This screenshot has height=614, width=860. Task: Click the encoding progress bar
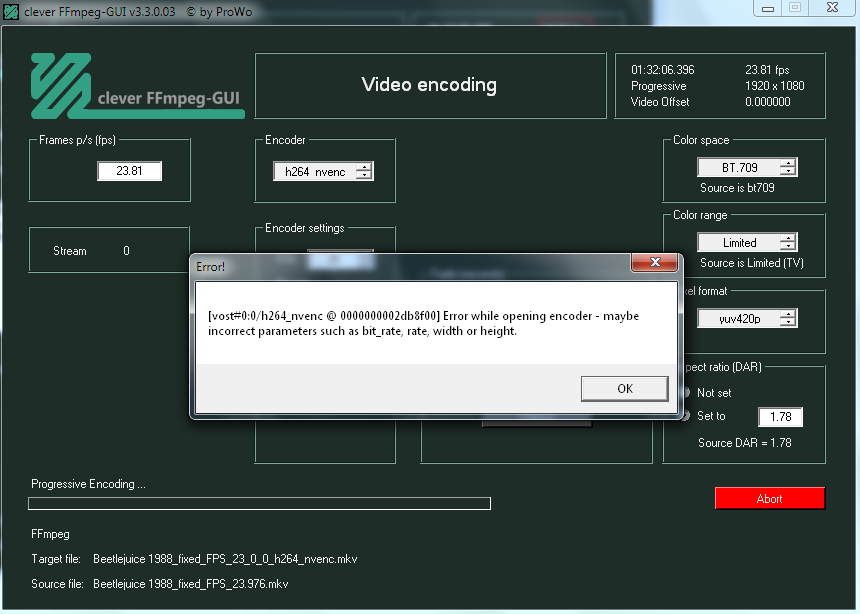click(x=259, y=503)
